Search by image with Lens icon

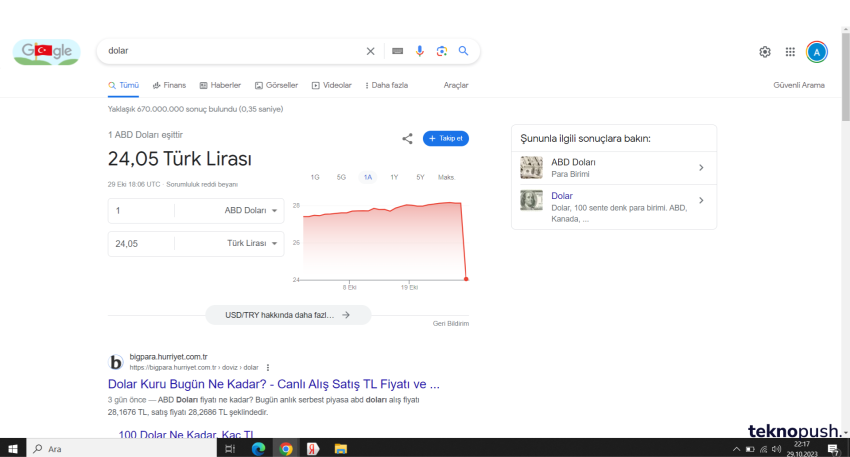[441, 51]
